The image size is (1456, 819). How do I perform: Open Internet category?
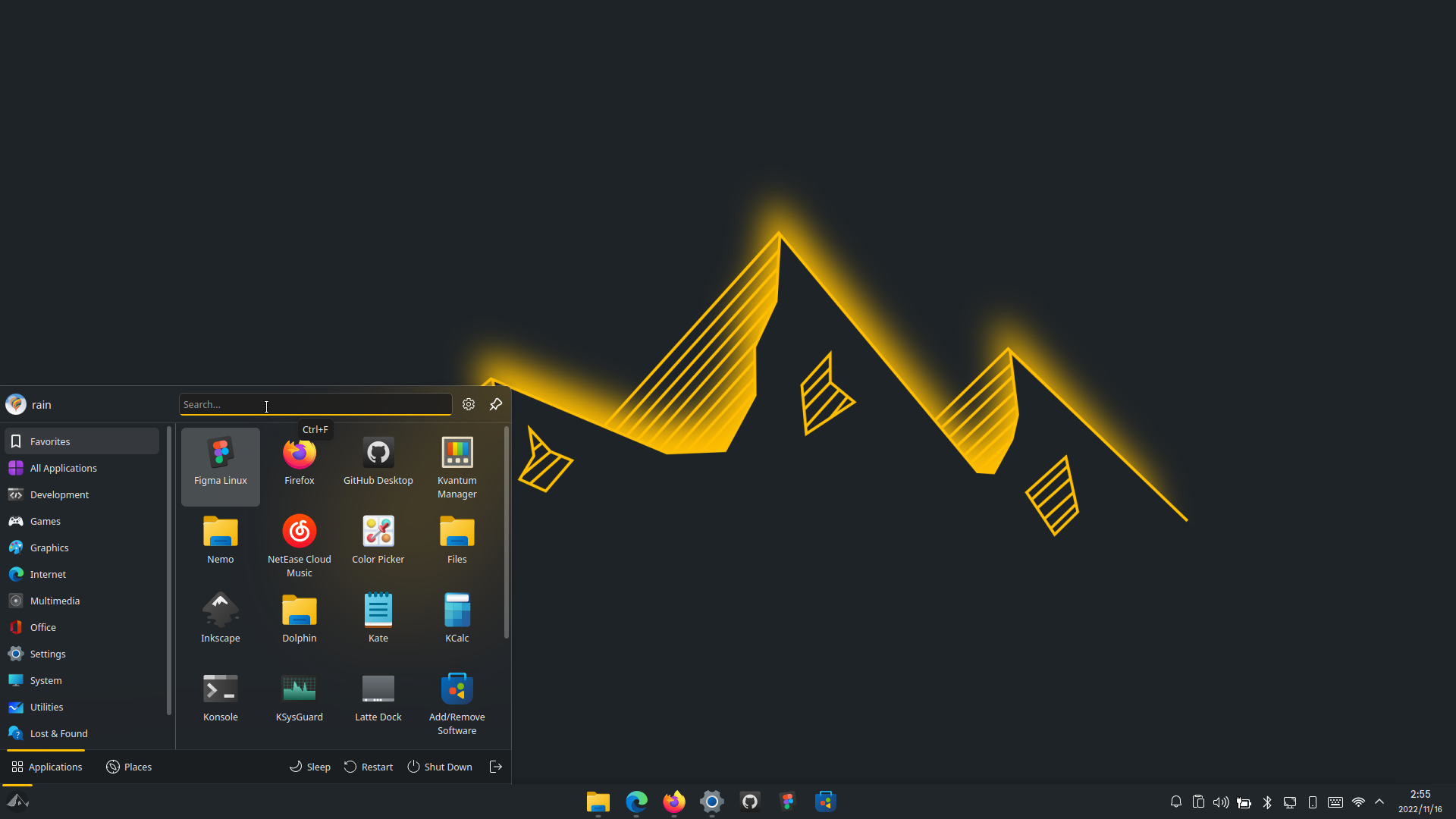[x=82, y=574]
